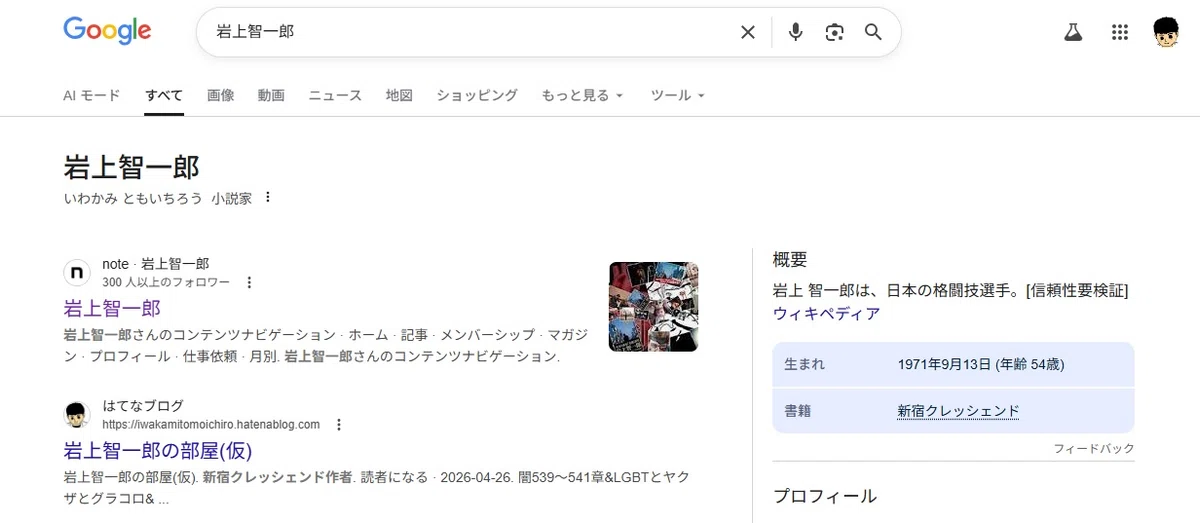Image resolution: width=1200 pixels, height=523 pixels.
Task: Click the 概要 heading
Action: click(x=790, y=260)
